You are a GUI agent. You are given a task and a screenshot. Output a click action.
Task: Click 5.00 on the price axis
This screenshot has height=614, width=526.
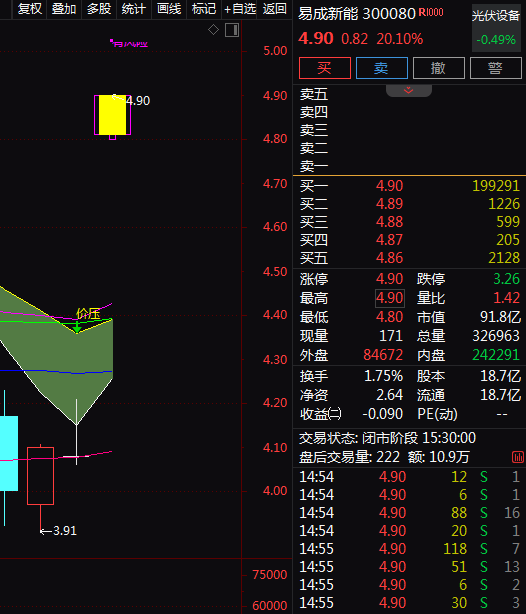click(275, 51)
